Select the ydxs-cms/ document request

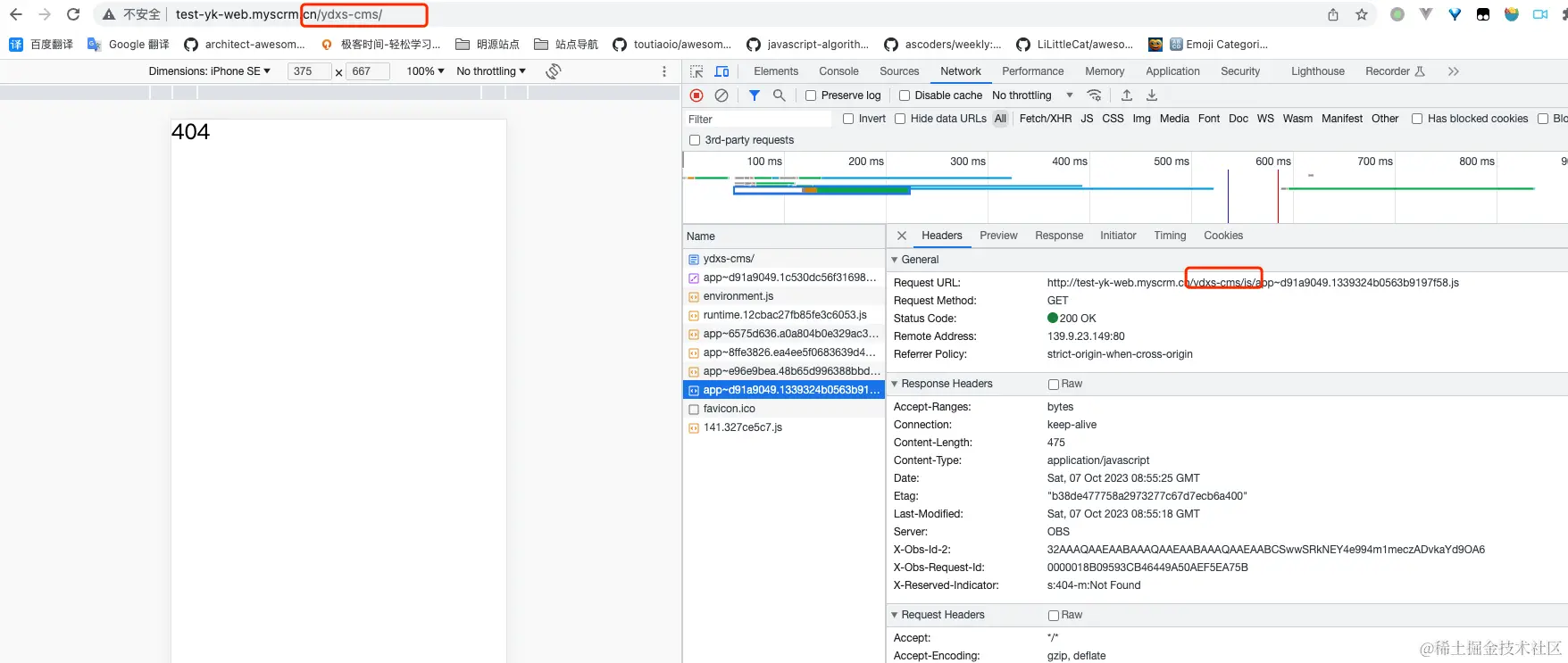point(784,259)
